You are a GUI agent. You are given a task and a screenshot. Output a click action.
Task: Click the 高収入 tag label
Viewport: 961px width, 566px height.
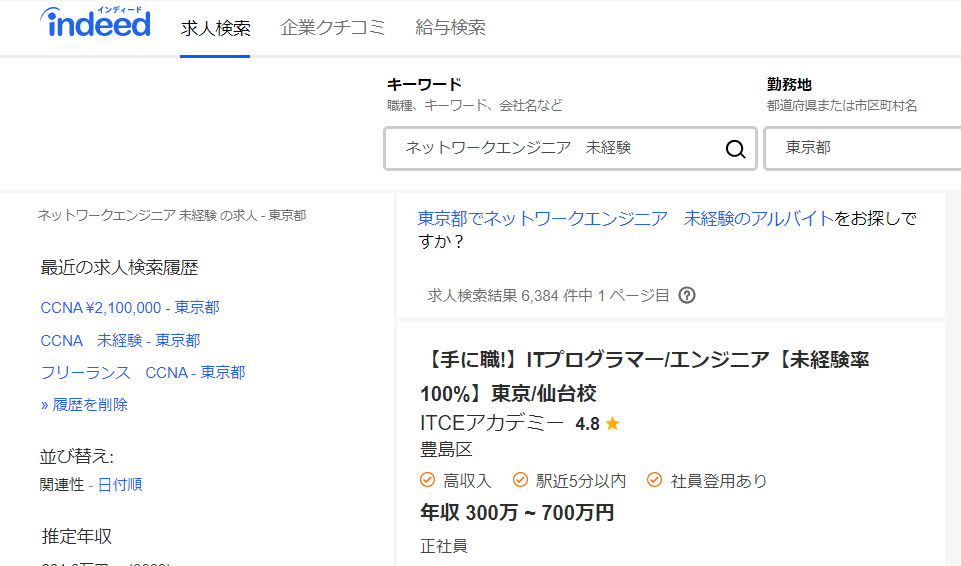point(468,481)
